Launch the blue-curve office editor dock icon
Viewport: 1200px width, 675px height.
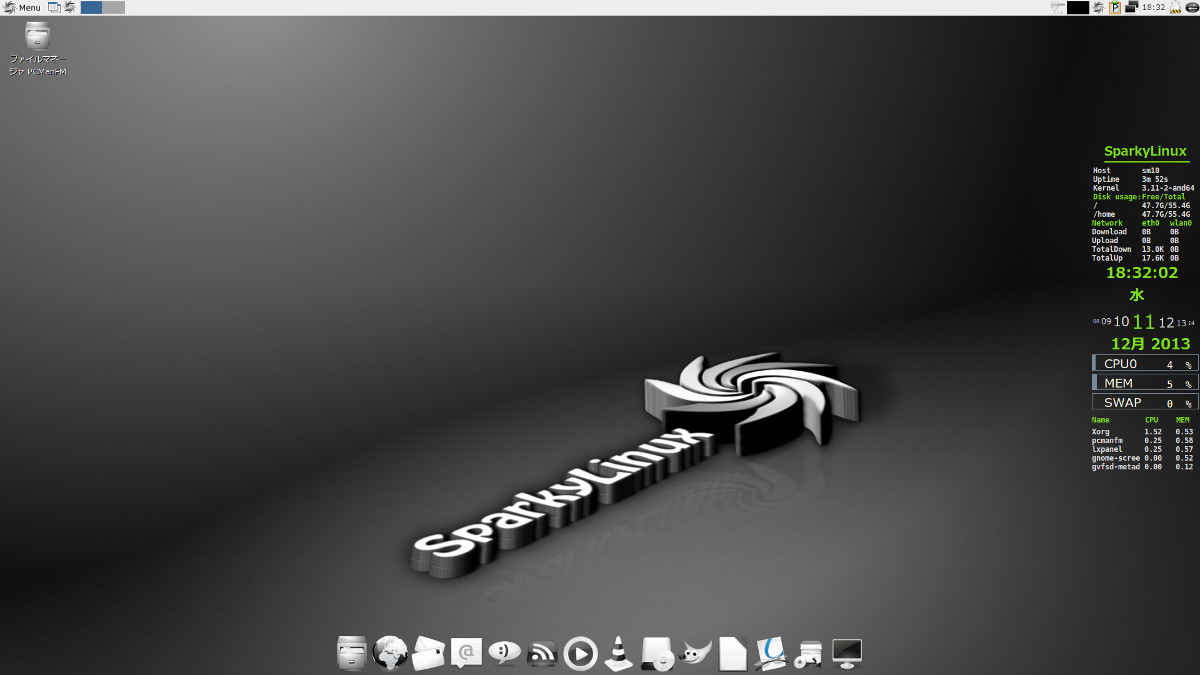pos(770,653)
